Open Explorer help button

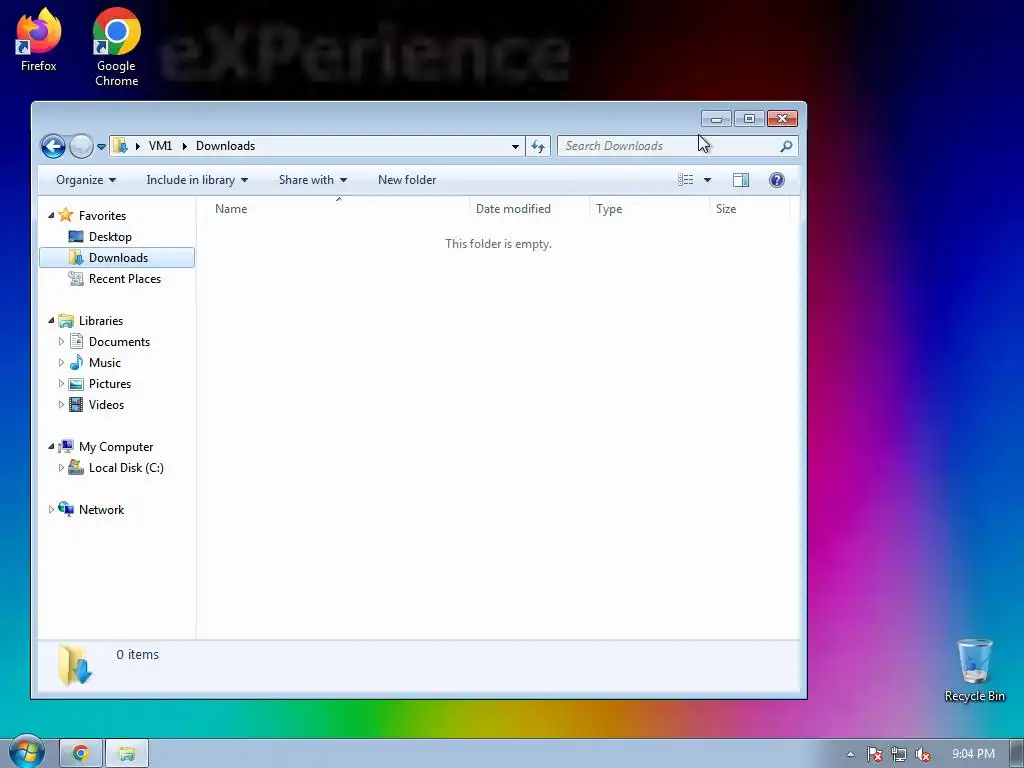tap(776, 180)
